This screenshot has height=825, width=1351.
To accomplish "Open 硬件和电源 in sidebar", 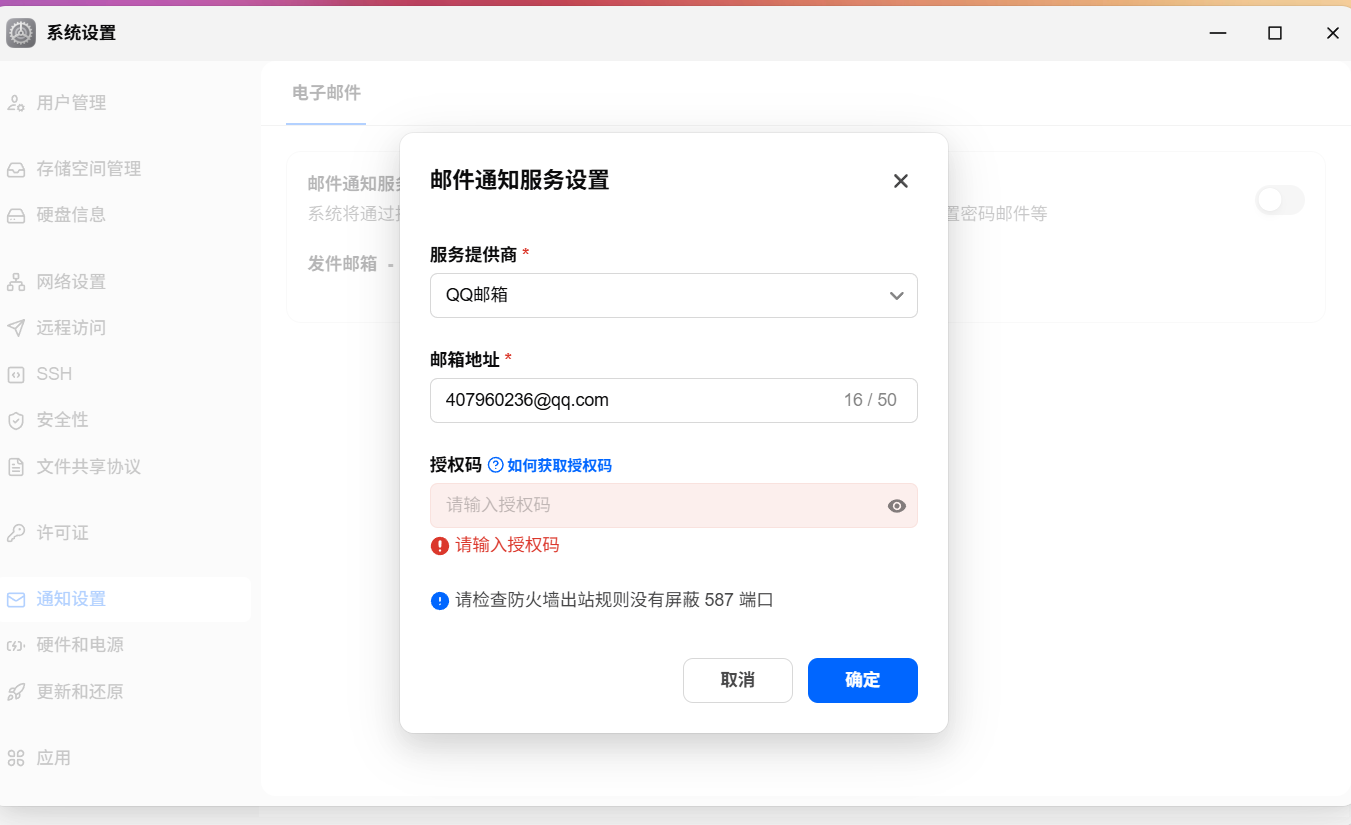I will [126, 645].
